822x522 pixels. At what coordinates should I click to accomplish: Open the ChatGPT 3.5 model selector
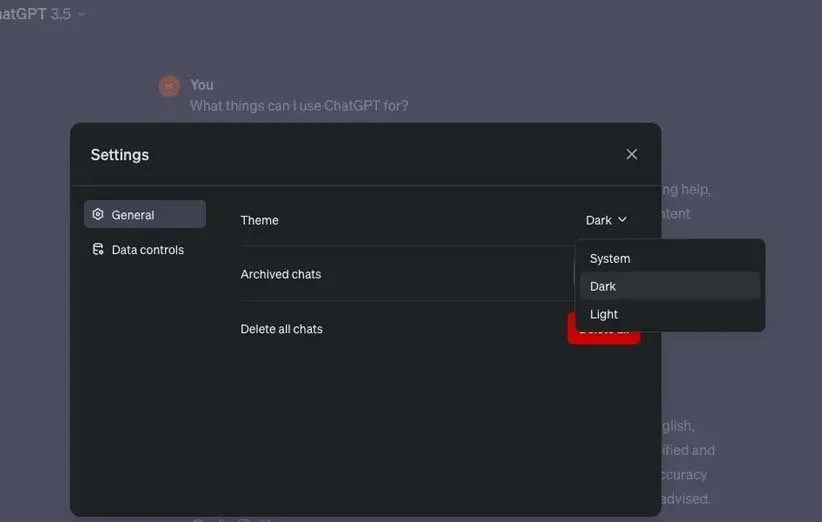click(36, 14)
